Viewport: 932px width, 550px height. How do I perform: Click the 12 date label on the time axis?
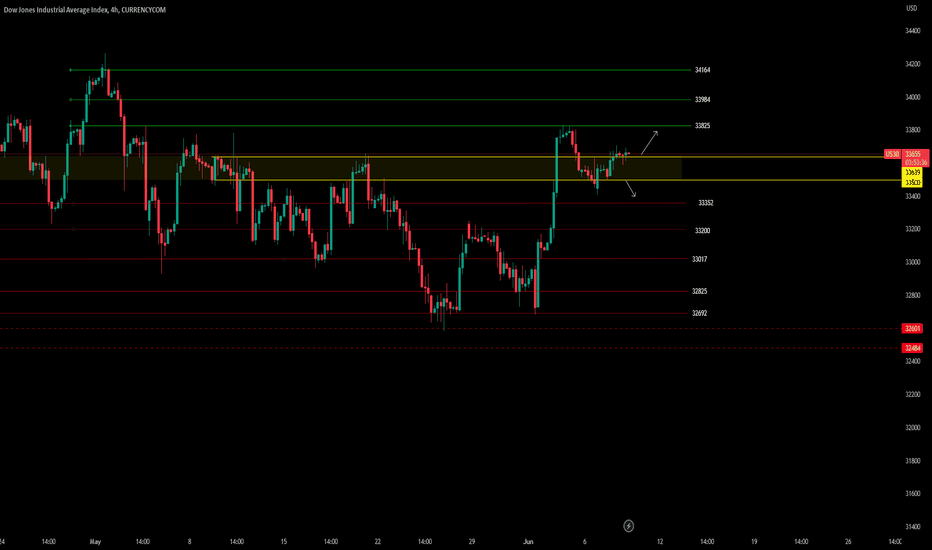coord(660,542)
